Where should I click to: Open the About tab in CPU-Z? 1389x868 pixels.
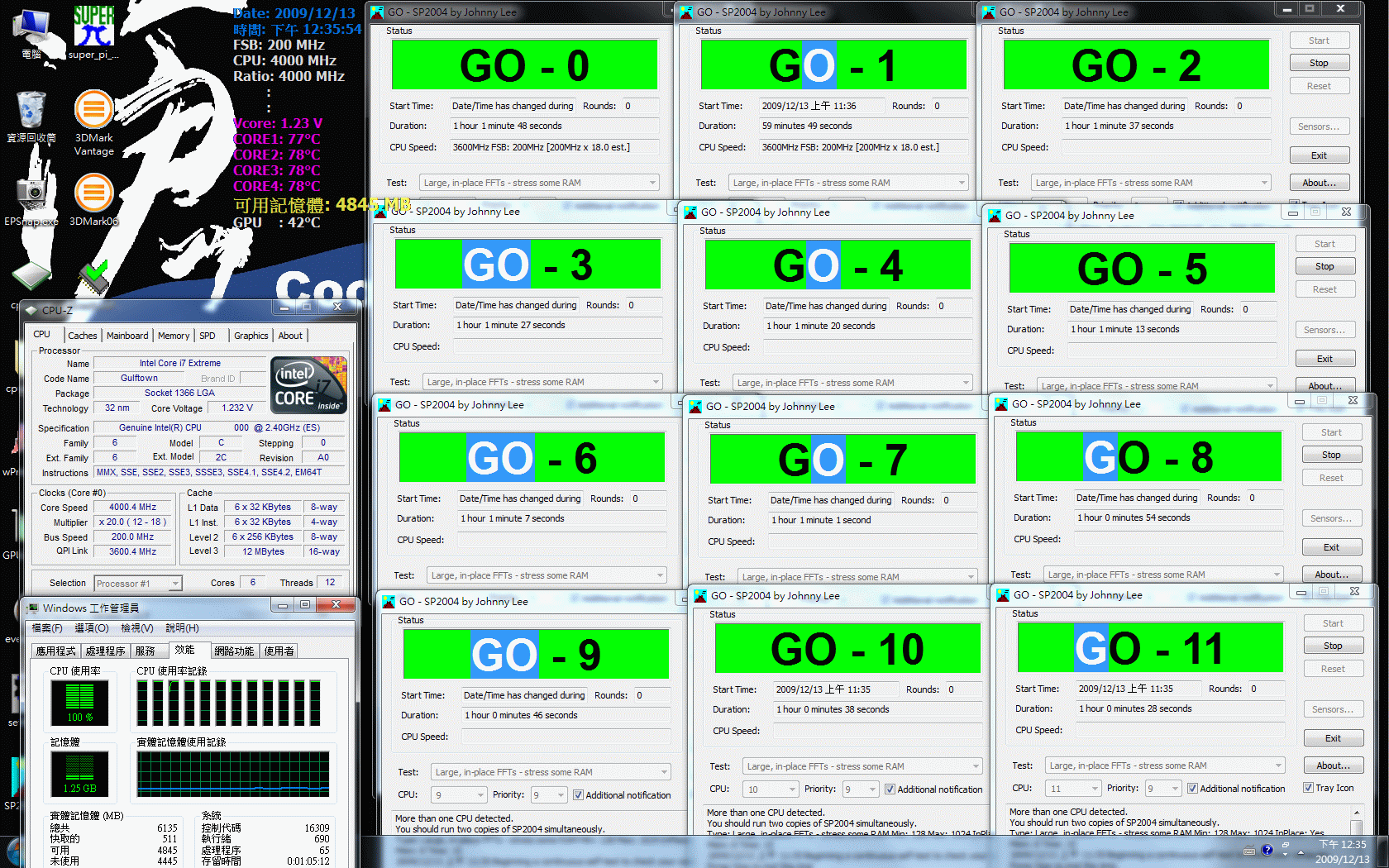tap(290, 336)
